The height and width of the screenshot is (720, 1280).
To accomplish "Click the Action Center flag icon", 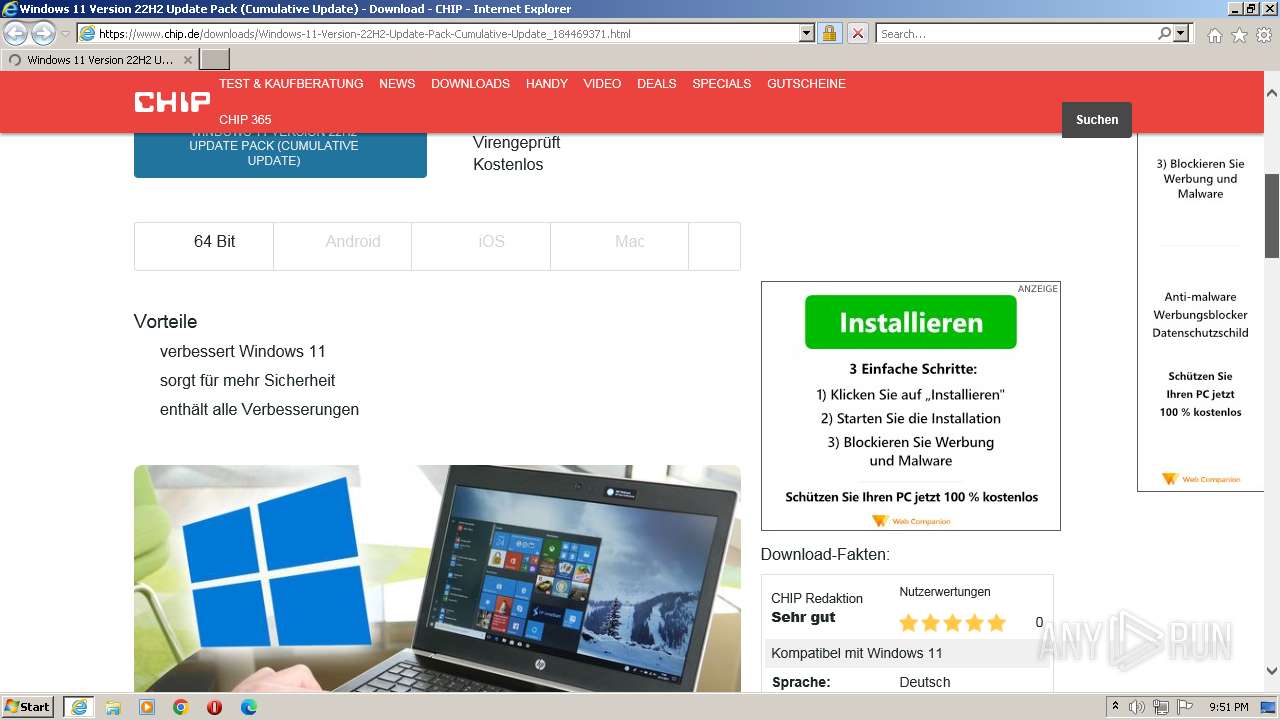I will [1185, 707].
